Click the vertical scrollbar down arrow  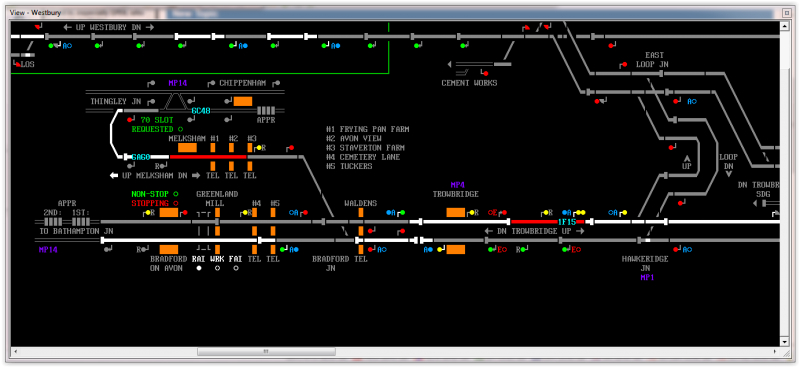[786, 341]
